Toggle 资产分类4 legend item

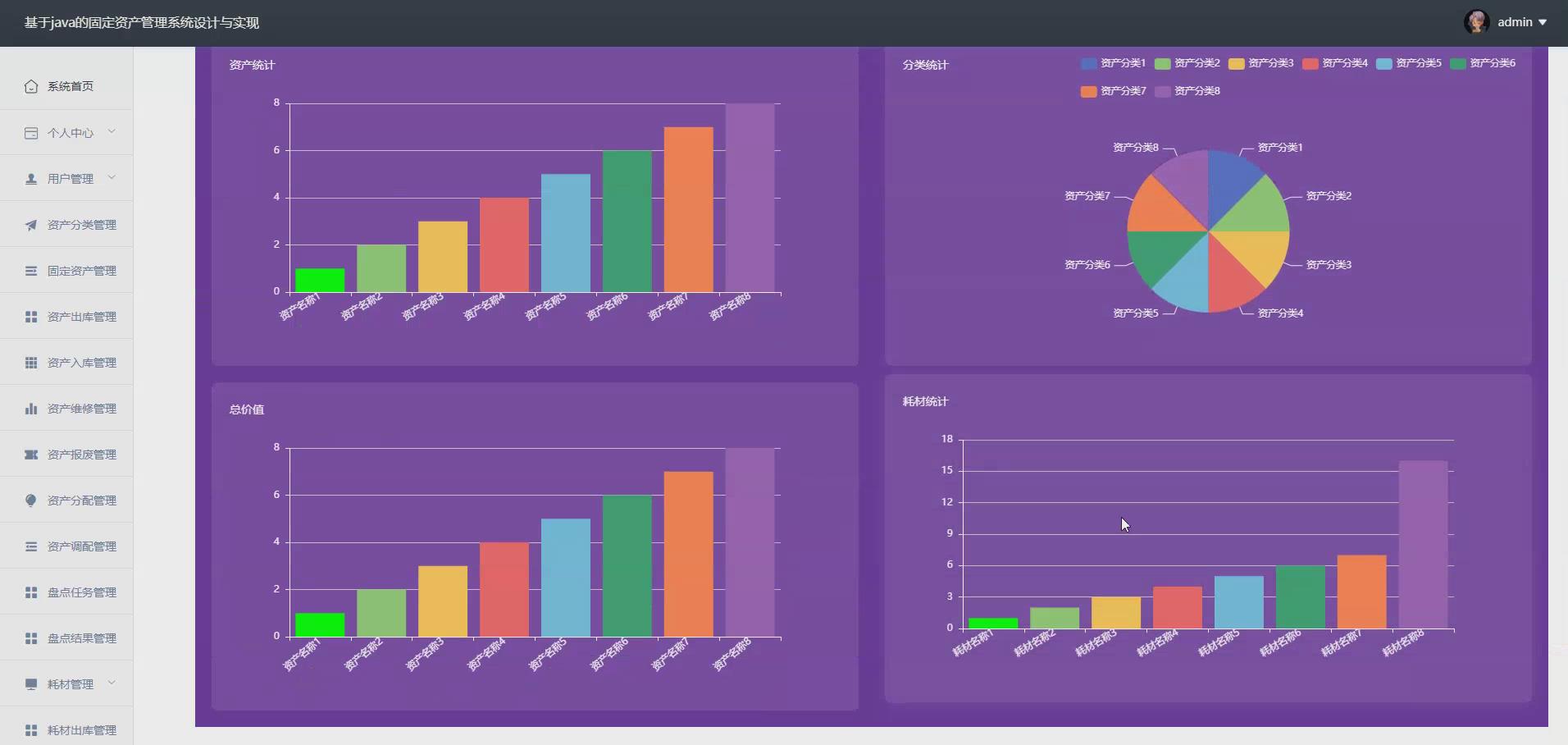point(1335,63)
